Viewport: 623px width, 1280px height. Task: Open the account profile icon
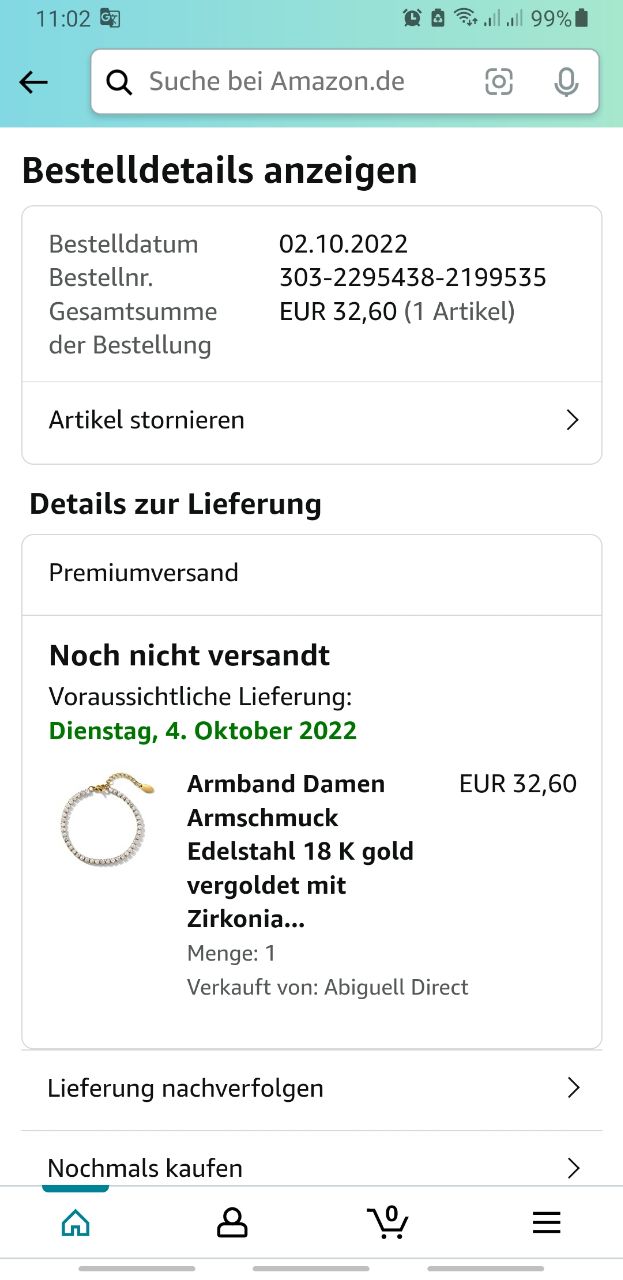point(232,1222)
